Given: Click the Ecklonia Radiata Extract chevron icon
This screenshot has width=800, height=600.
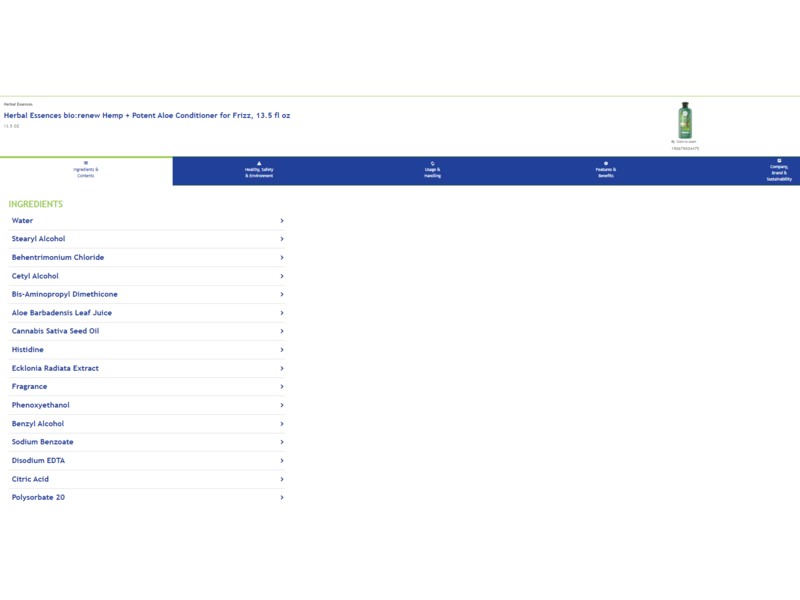Looking at the screenshot, I should [282, 368].
